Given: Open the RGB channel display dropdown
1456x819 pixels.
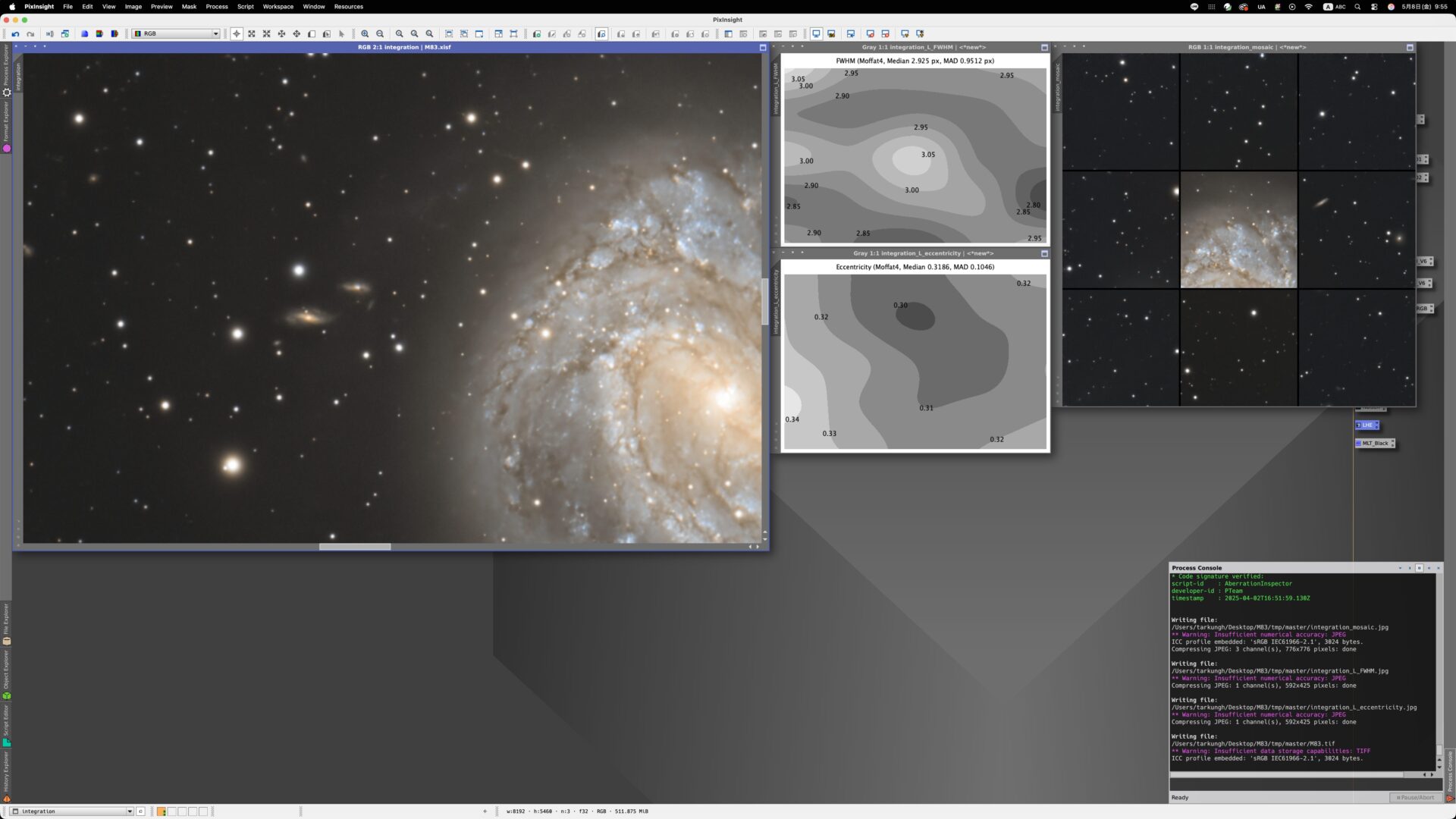Looking at the screenshot, I should coord(176,34).
